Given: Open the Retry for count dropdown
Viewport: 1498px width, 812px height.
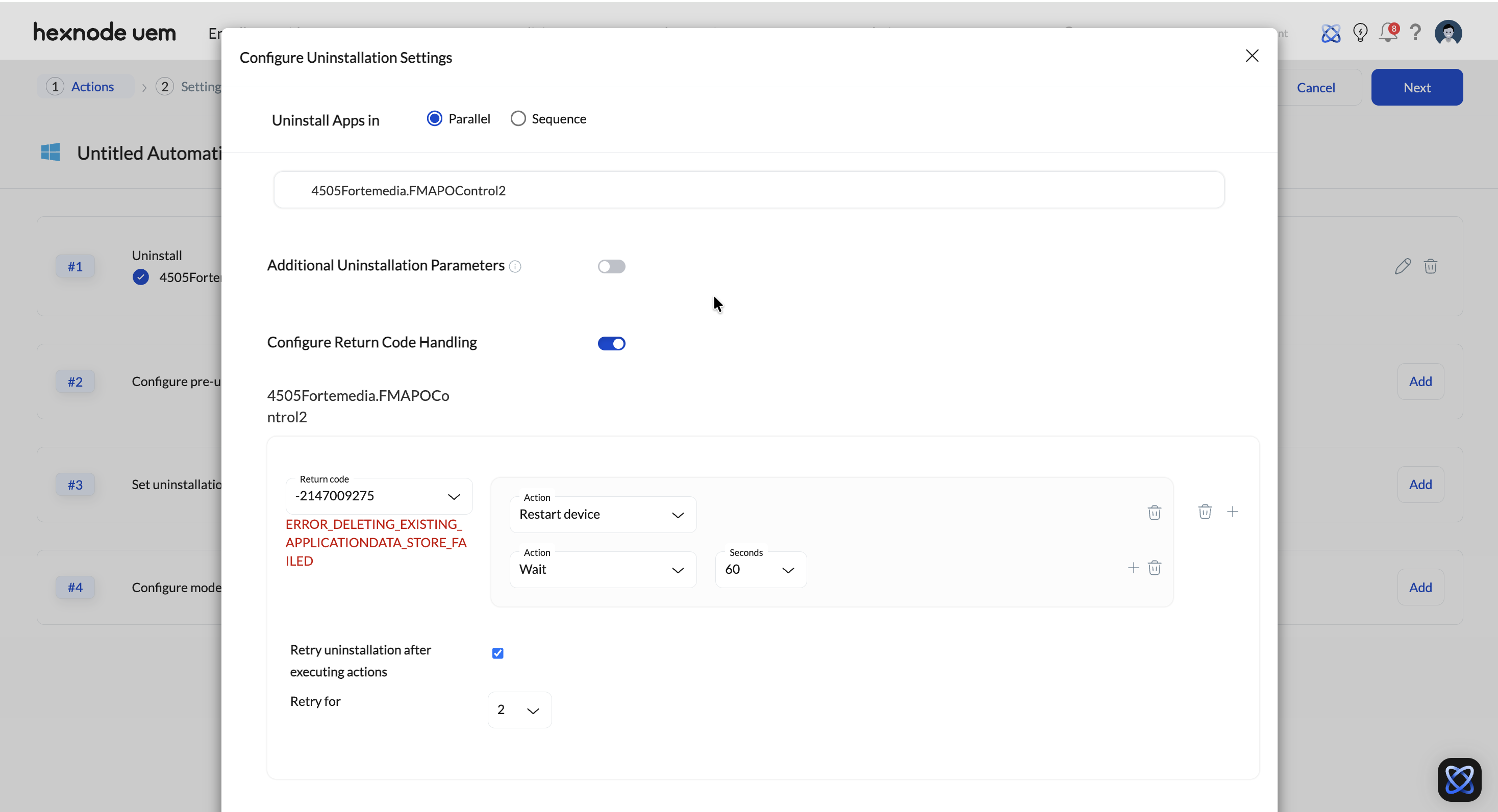Looking at the screenshot, I should (519, 709).
